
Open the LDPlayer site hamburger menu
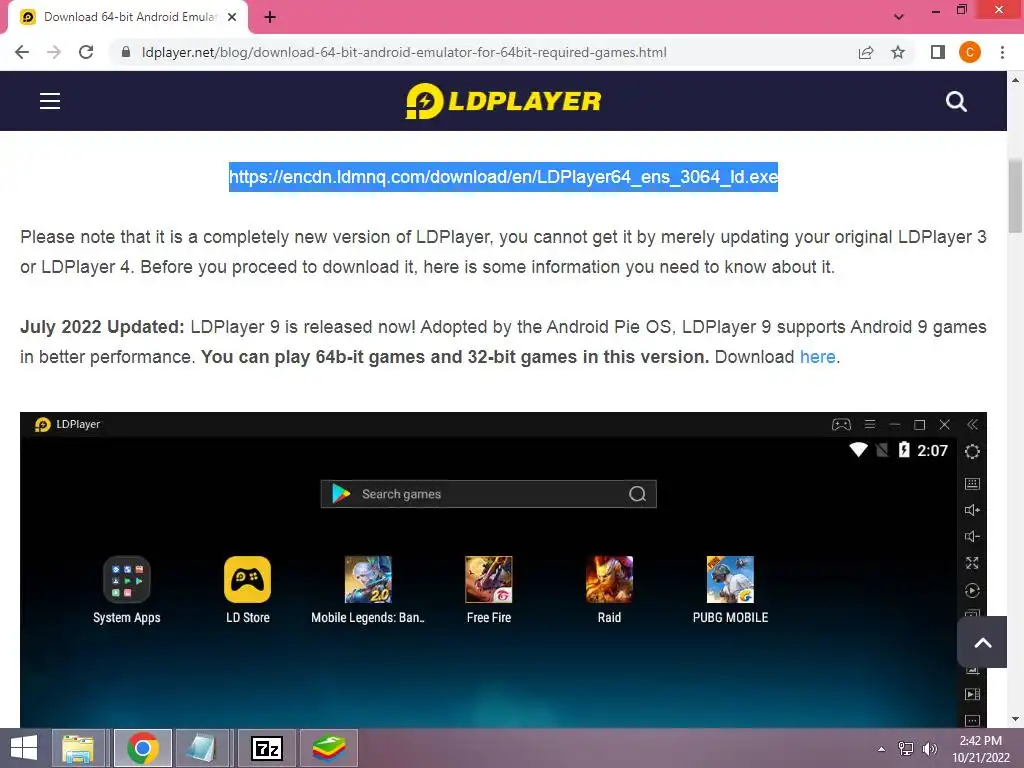[50, 101]
